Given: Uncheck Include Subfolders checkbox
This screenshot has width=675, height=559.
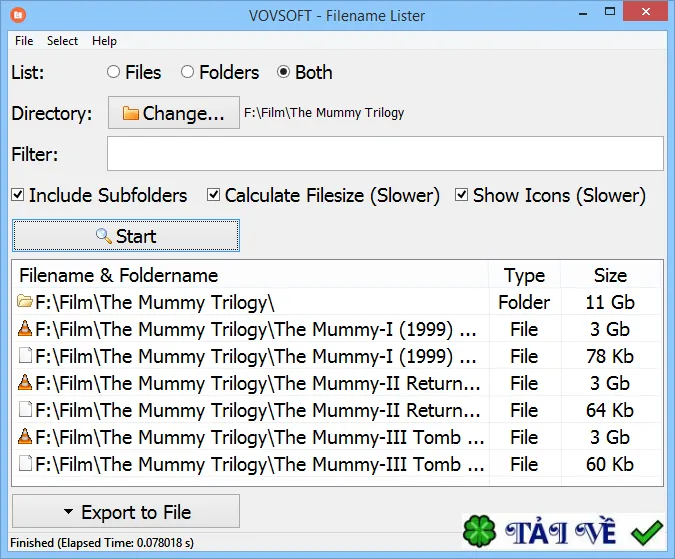Looking at the screenshot, I should 18,195.
